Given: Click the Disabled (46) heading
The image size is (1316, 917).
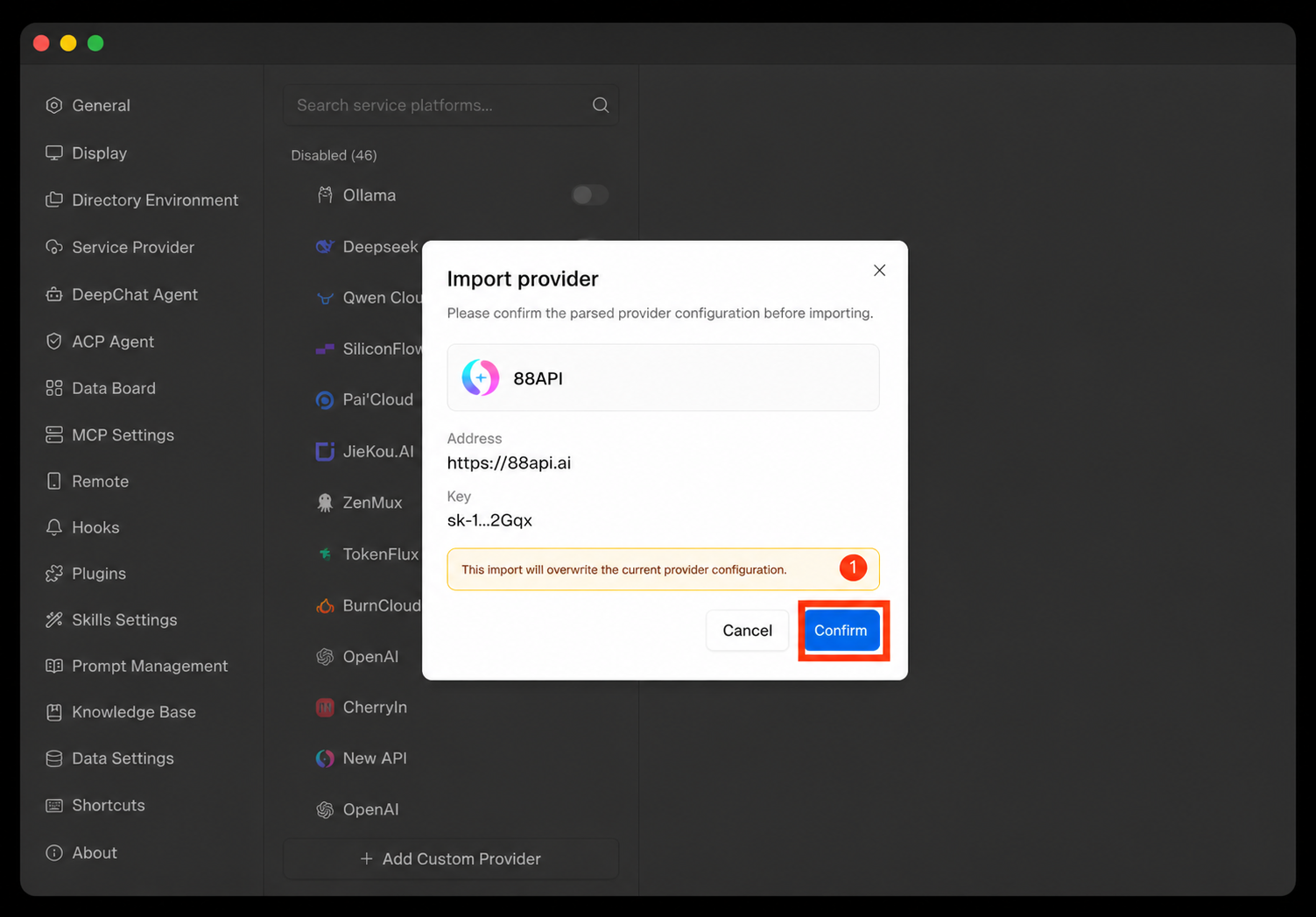Looking at the screenshot, I should tap(334, 155).
